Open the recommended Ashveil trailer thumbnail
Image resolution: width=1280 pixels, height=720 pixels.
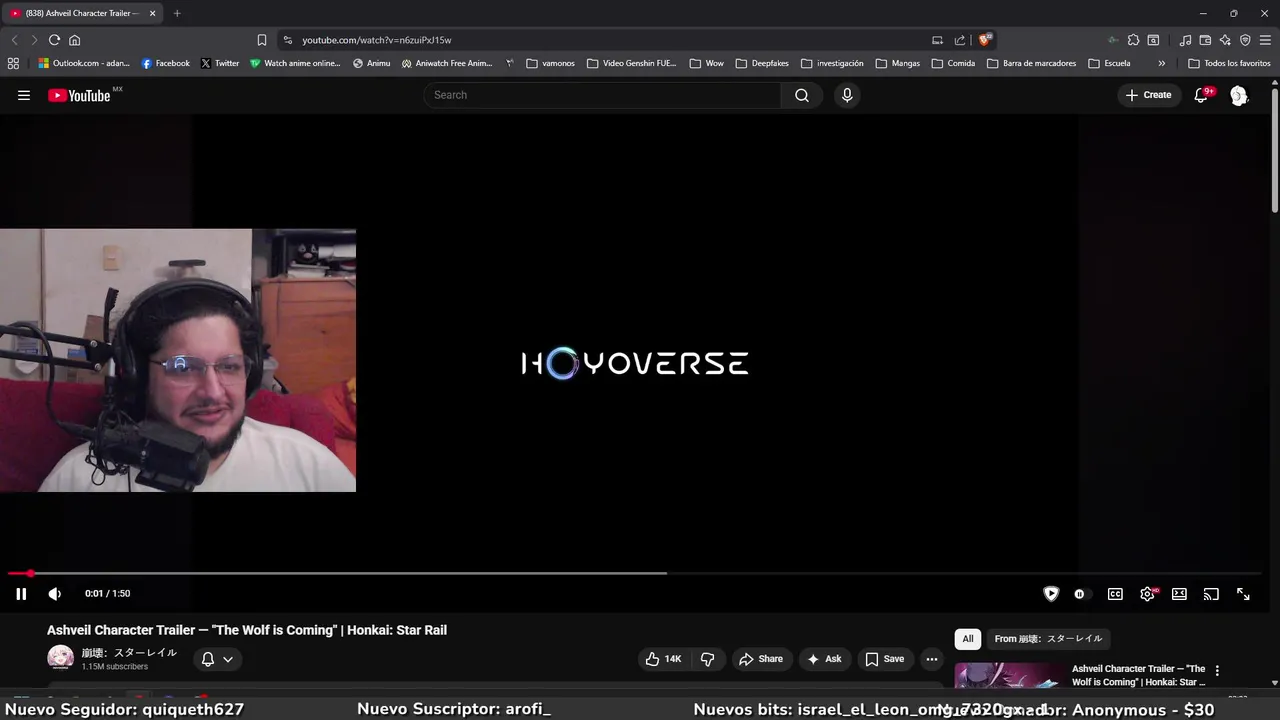tap(1010, 676)
